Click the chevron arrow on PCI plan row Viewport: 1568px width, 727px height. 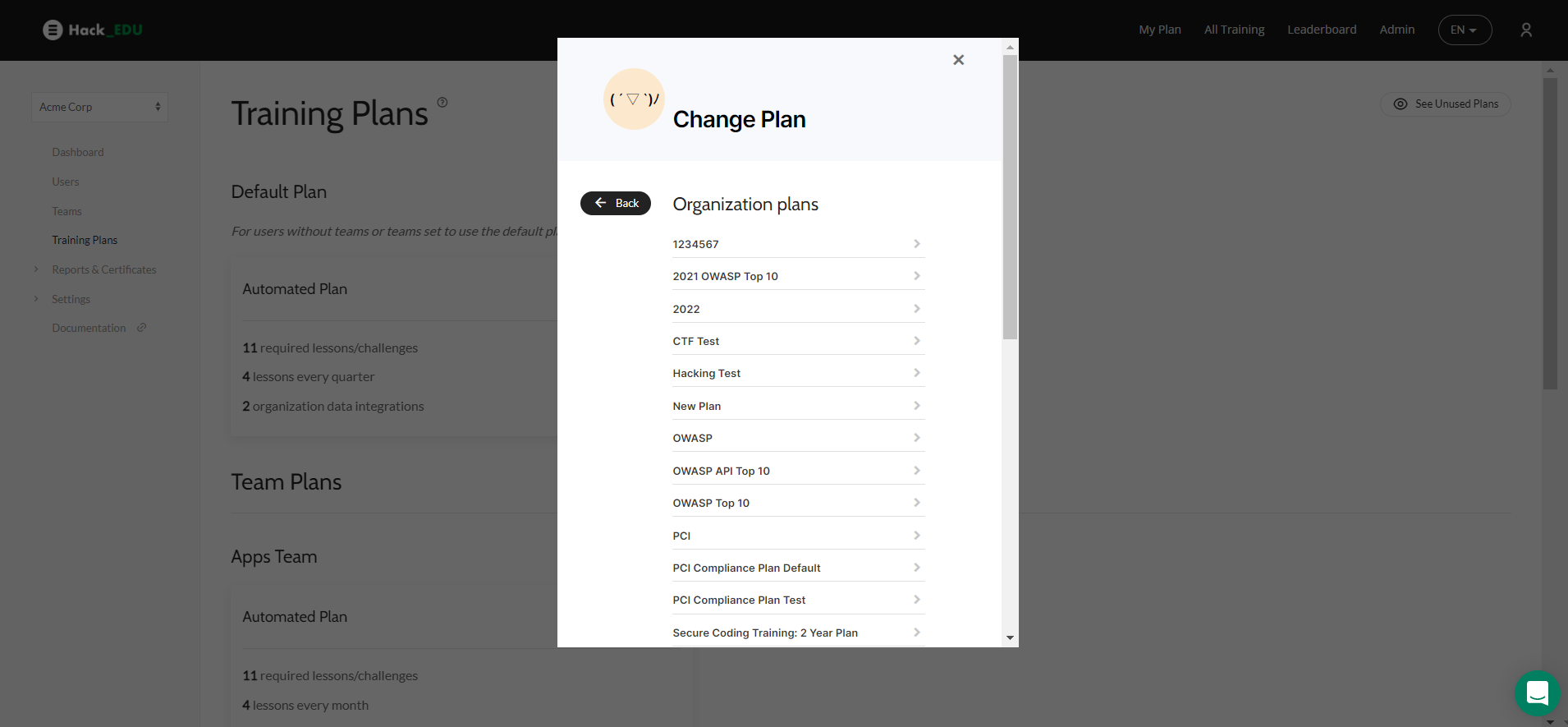pos(917,536)
